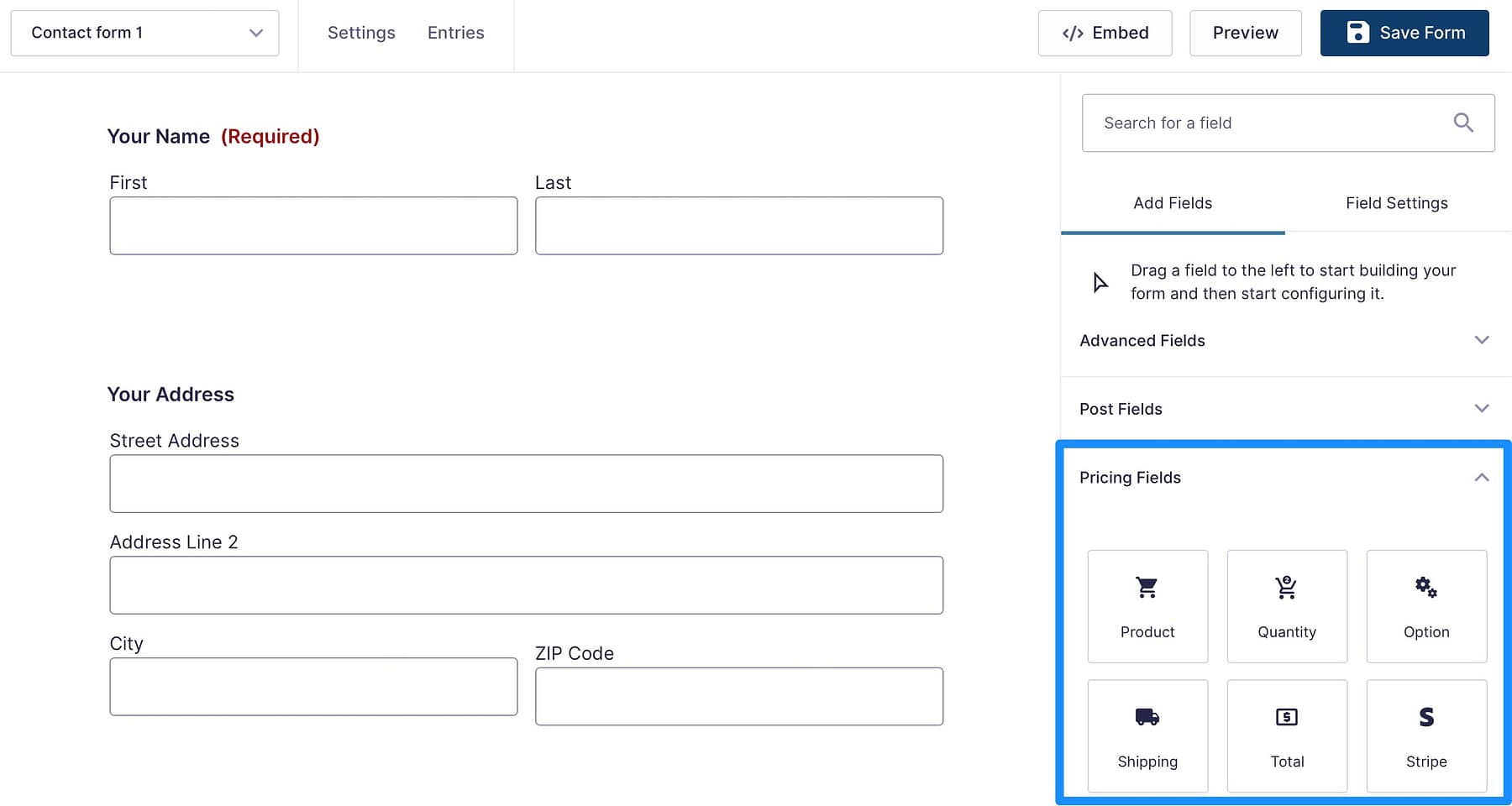Collapse the Pricing Fields section
This screenshot has width=1512, height=806.
(x=1481, y=477)
